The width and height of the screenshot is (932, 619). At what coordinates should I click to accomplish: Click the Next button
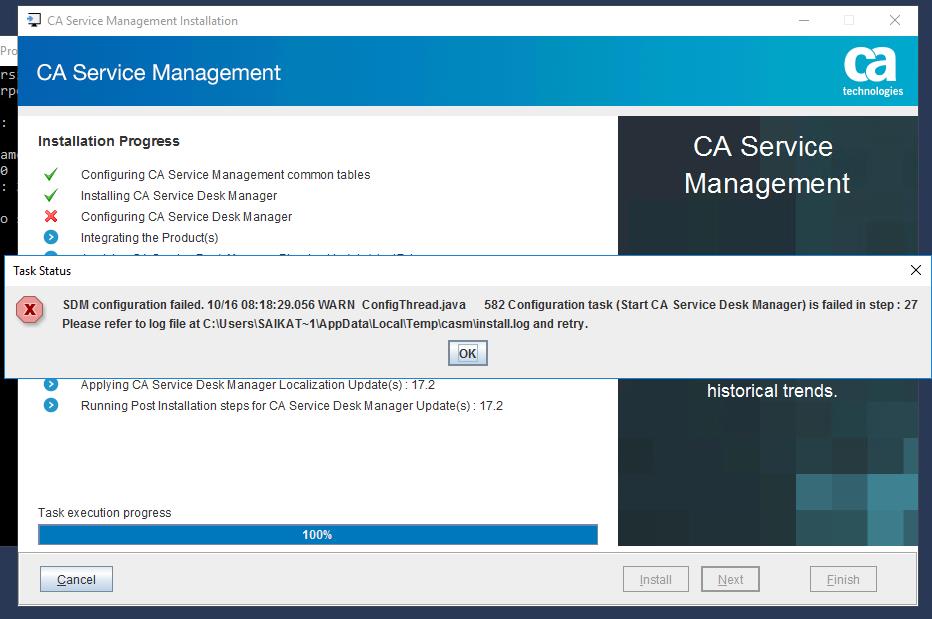click(730, 578)
